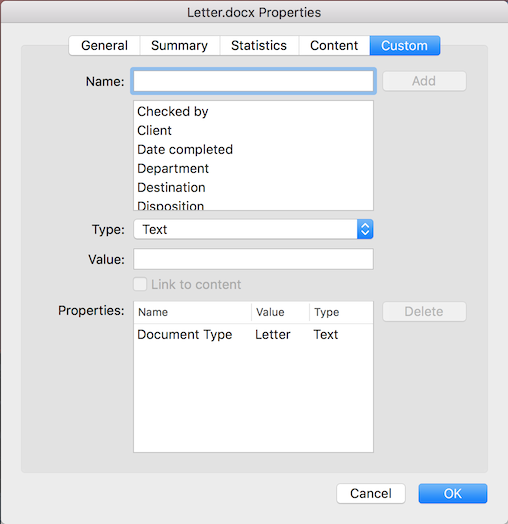
Task: Go to the Content tab
Action: (x=334, y=45)
